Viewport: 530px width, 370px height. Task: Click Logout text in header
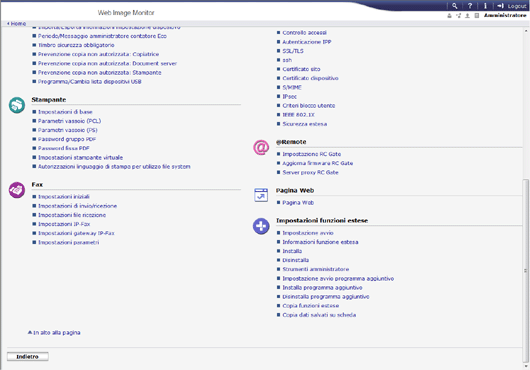coord(517,6)
